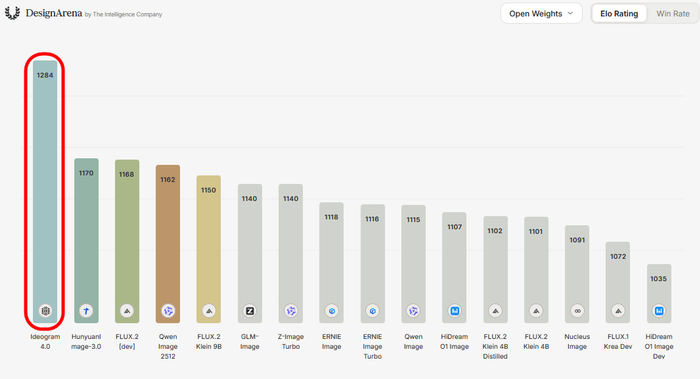Click the DesignArena title link
This screenshot has width=700, height=379.
54,13
